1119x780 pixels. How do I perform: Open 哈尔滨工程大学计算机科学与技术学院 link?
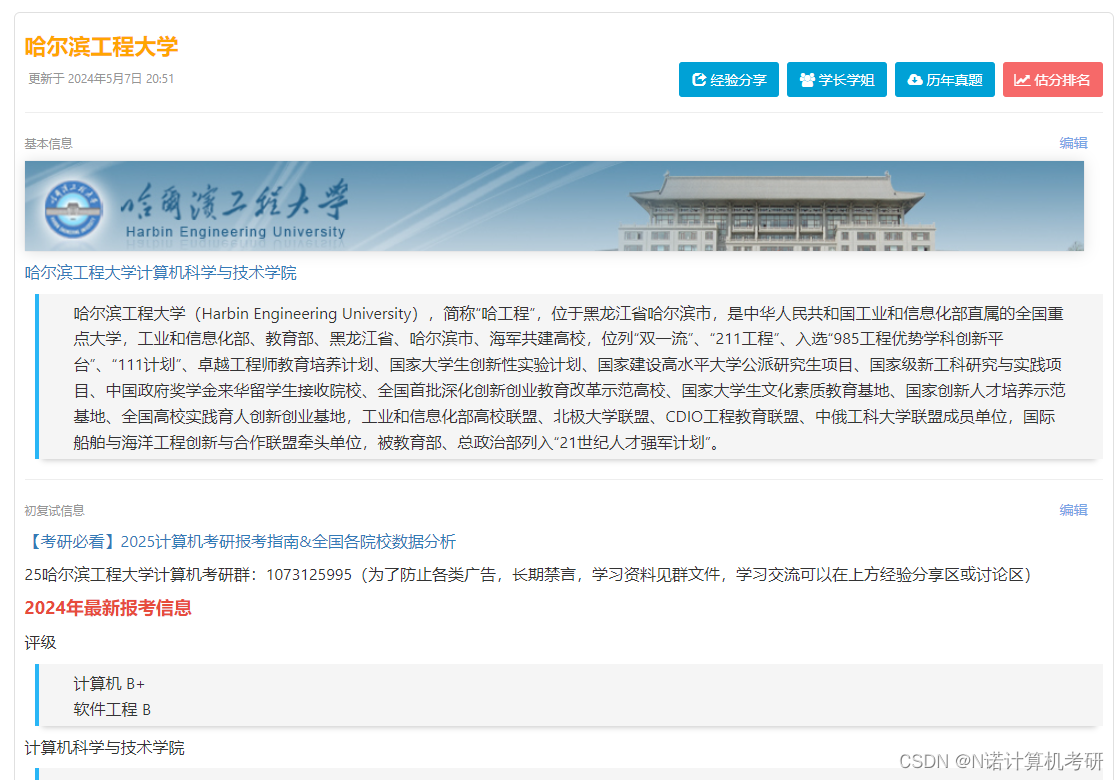161,273
